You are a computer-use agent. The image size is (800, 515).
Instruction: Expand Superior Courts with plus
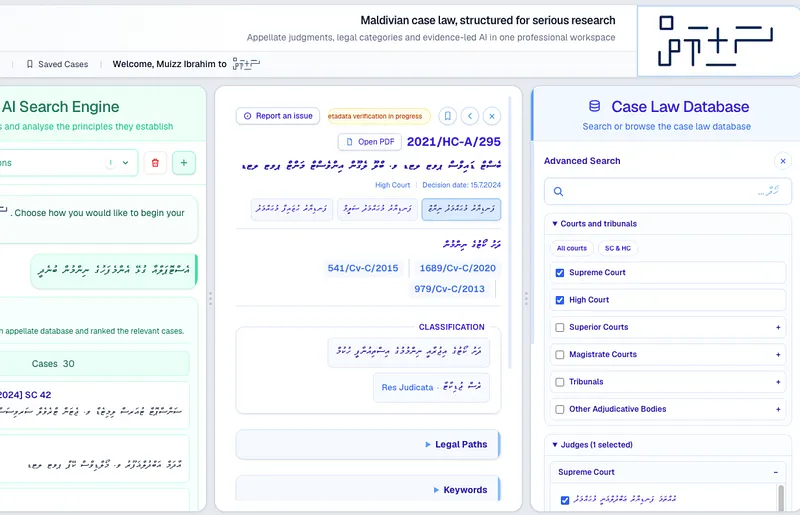778,327
